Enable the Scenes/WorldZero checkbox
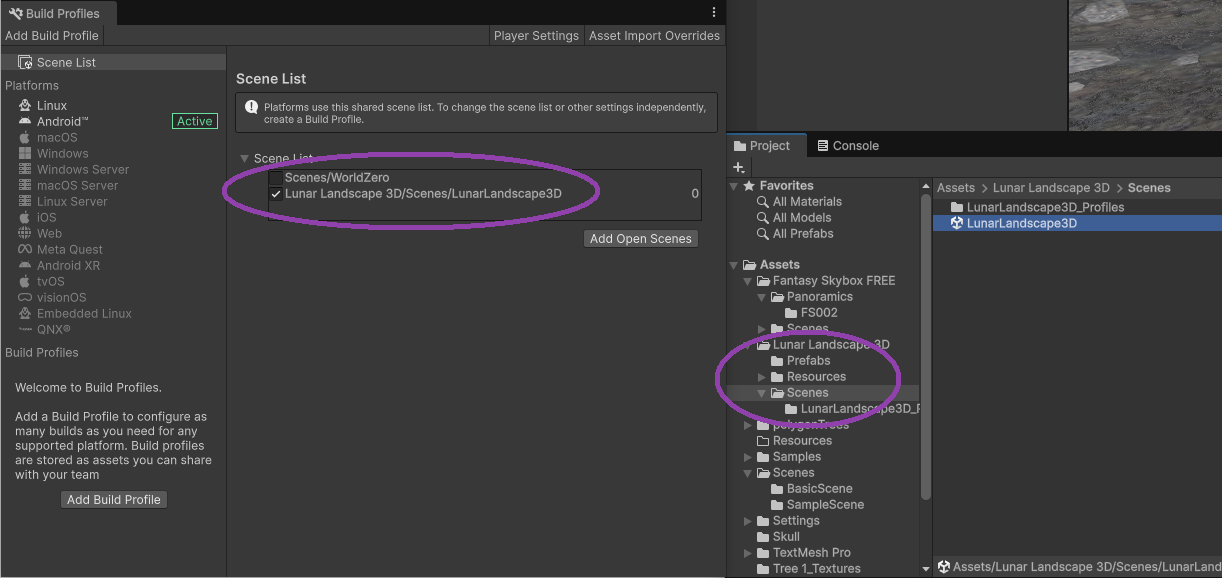Viewport: 1222px width, 578px height. tap(276, 177)
